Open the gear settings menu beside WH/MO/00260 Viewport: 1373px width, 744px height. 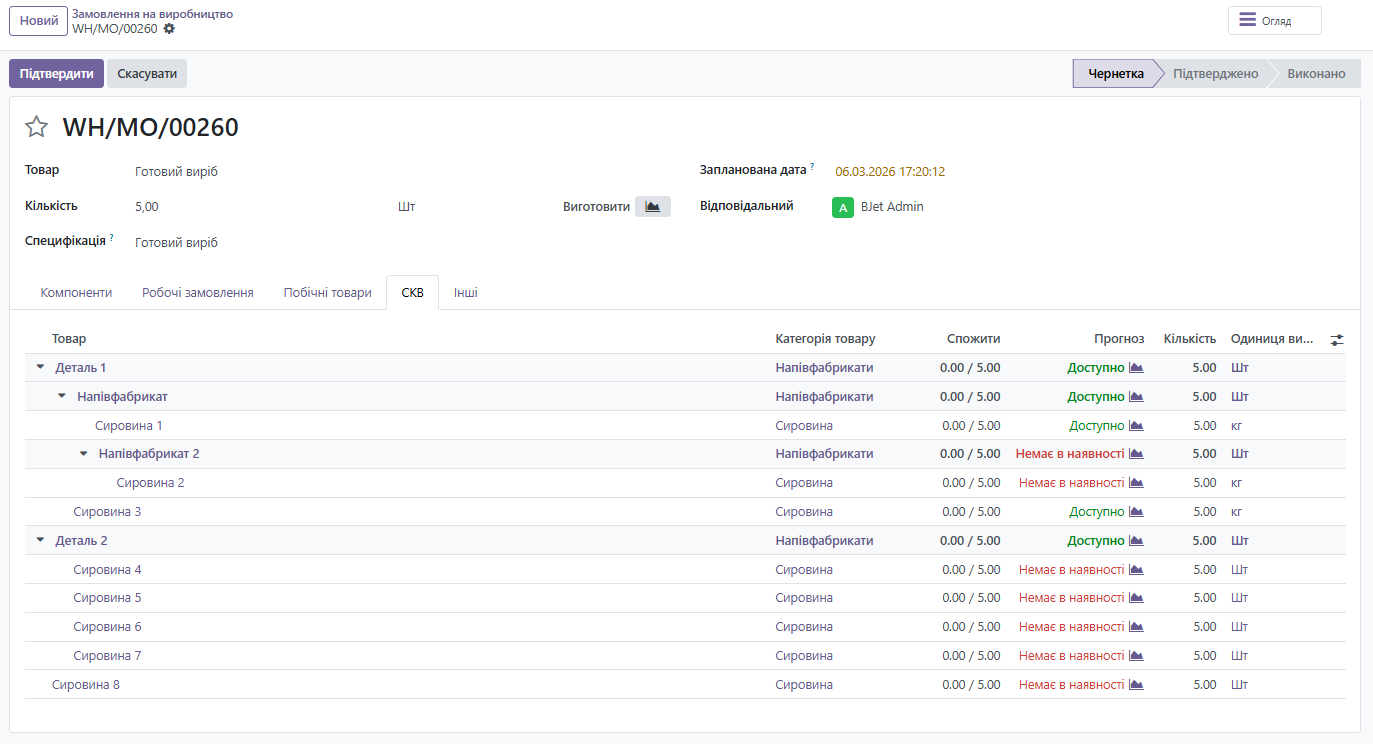(x=169, y=29)
